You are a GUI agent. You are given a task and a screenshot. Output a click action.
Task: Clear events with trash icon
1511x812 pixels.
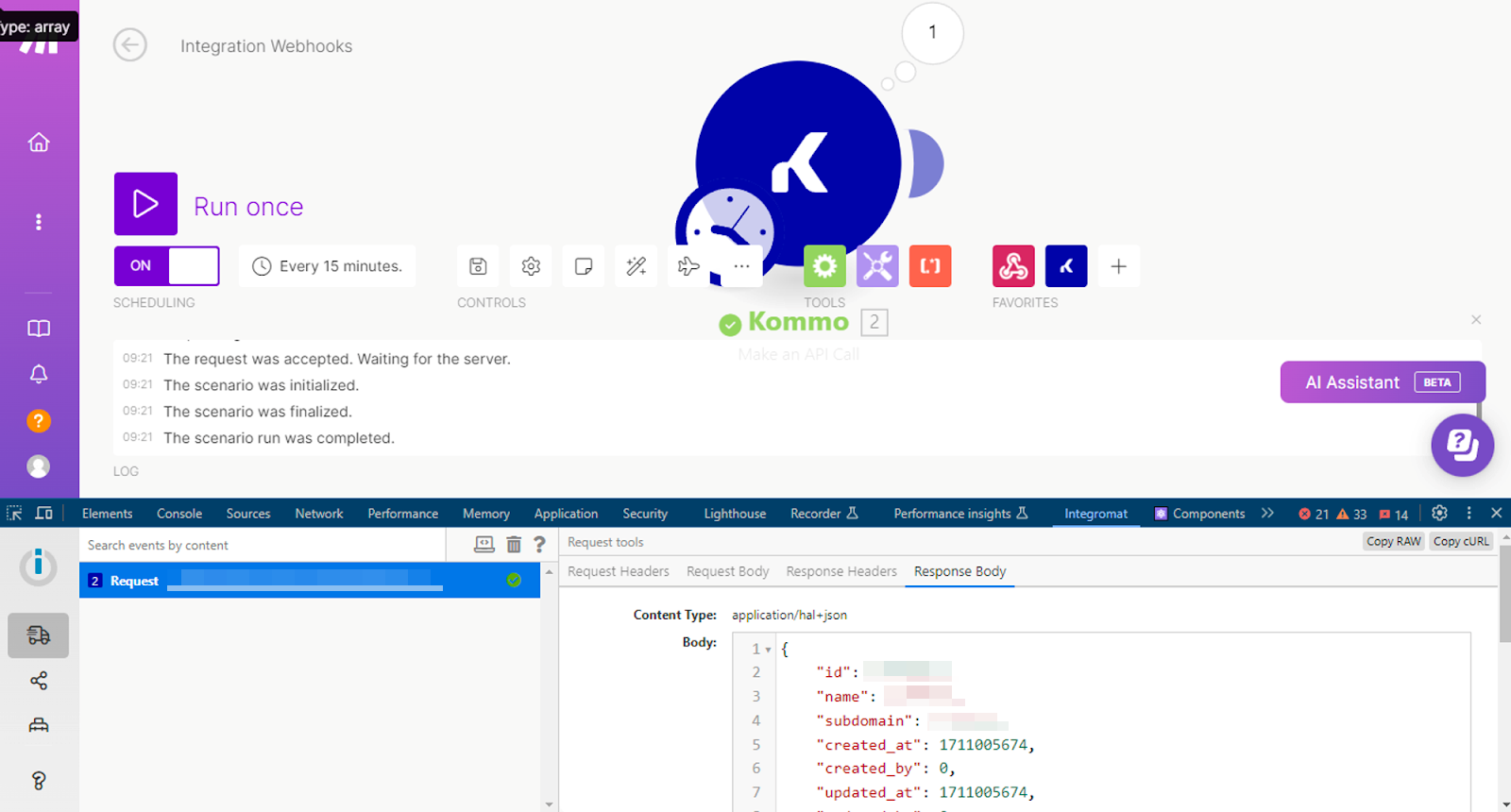tap(514, 544)
